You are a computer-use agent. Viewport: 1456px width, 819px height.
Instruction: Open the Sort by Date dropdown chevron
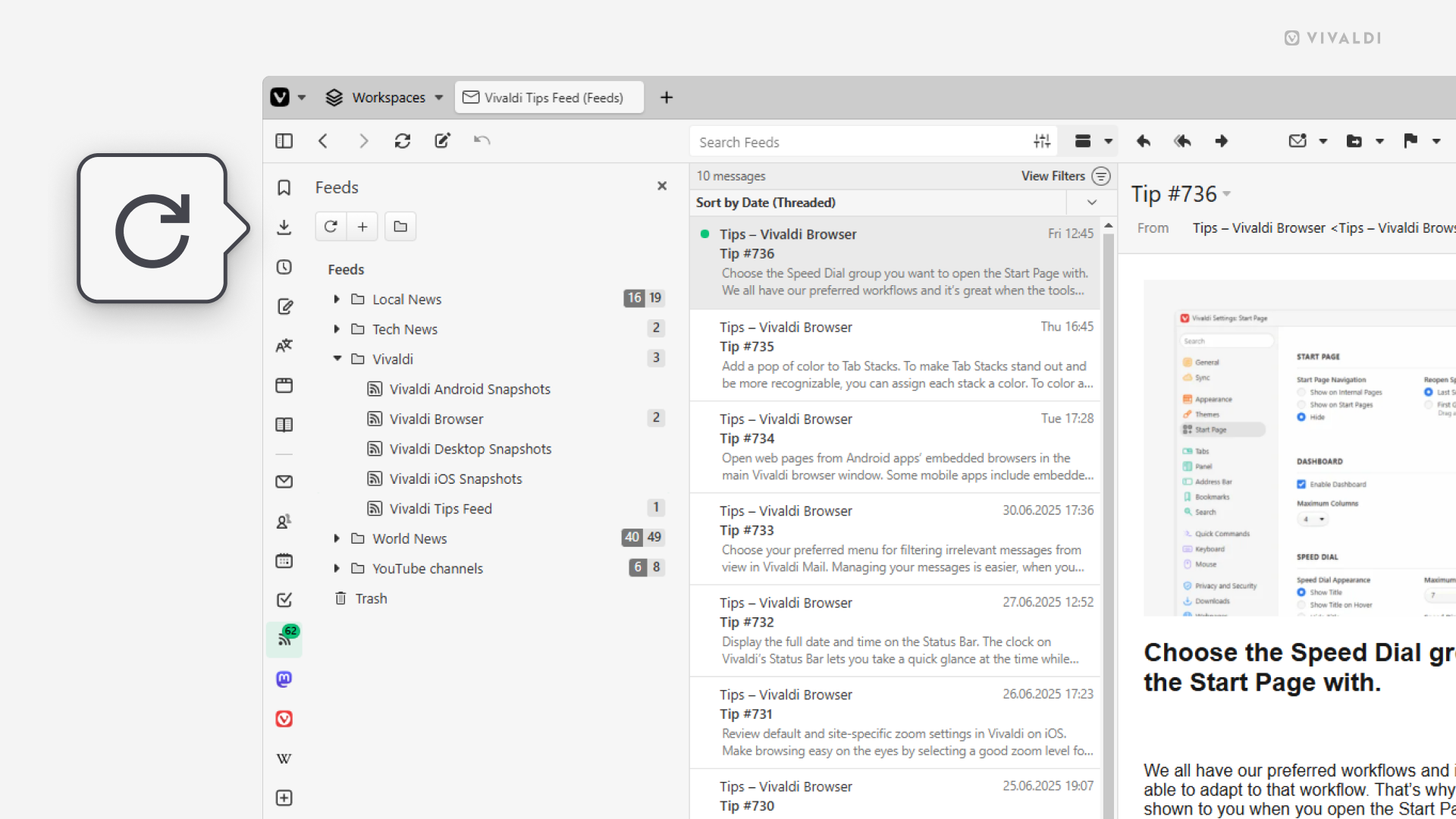point(1092,202)
